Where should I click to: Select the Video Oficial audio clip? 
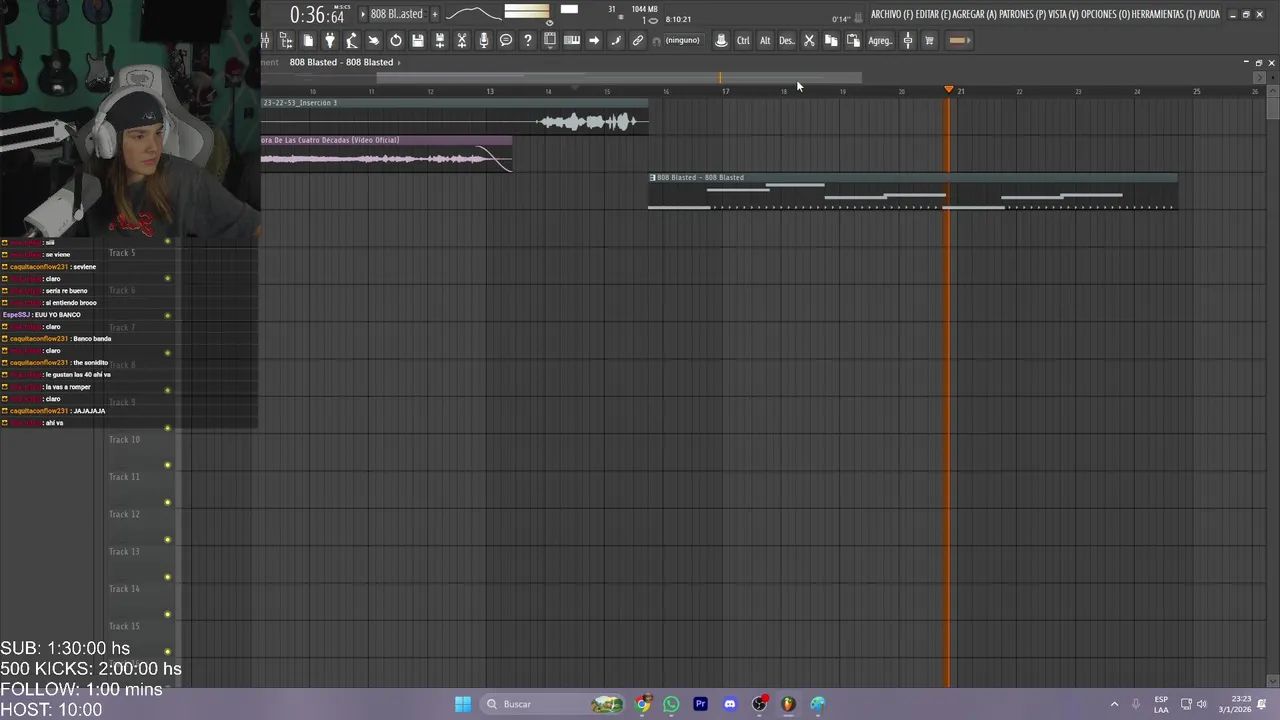click(386, 154)
